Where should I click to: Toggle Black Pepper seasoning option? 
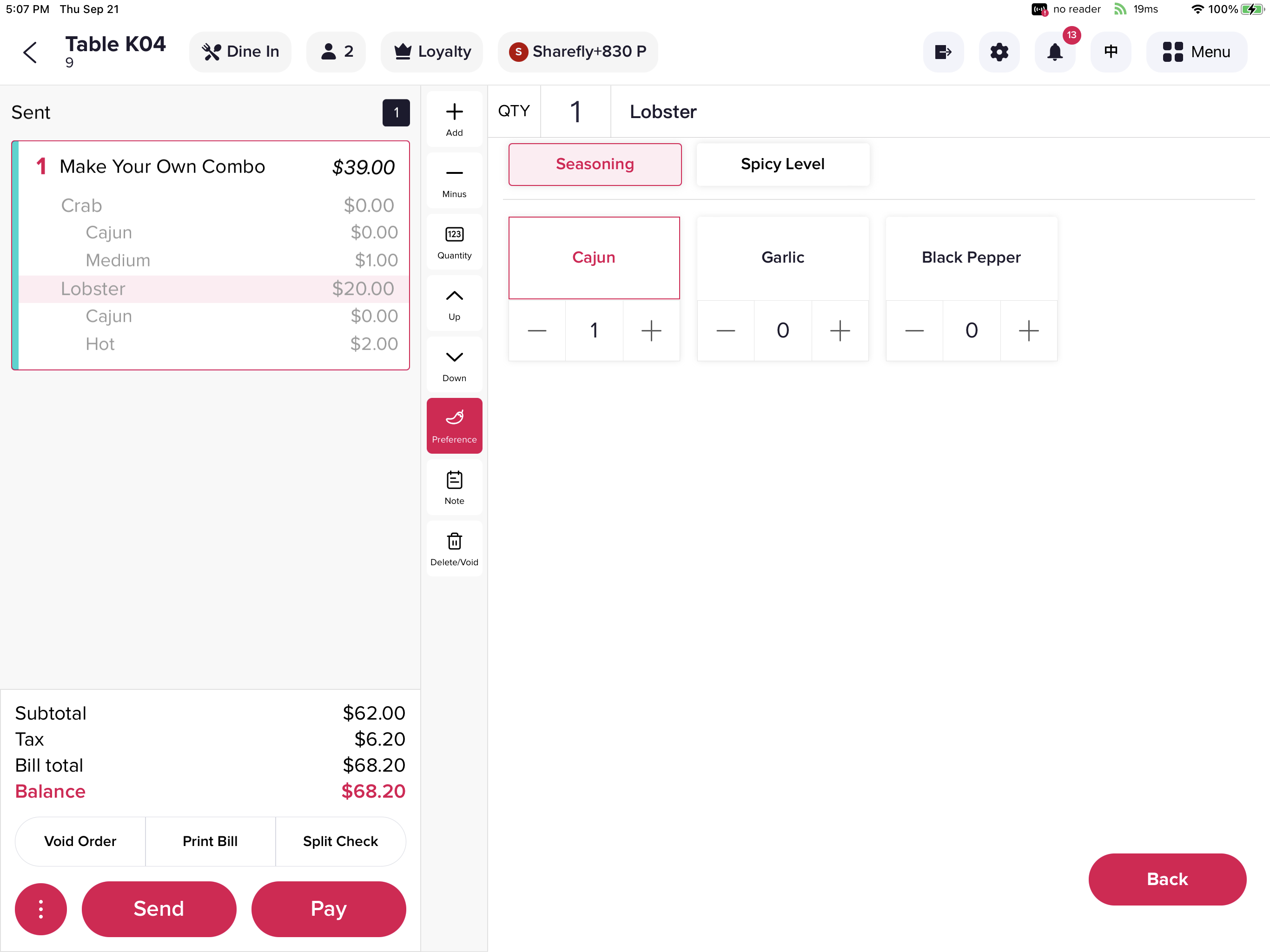970,257
